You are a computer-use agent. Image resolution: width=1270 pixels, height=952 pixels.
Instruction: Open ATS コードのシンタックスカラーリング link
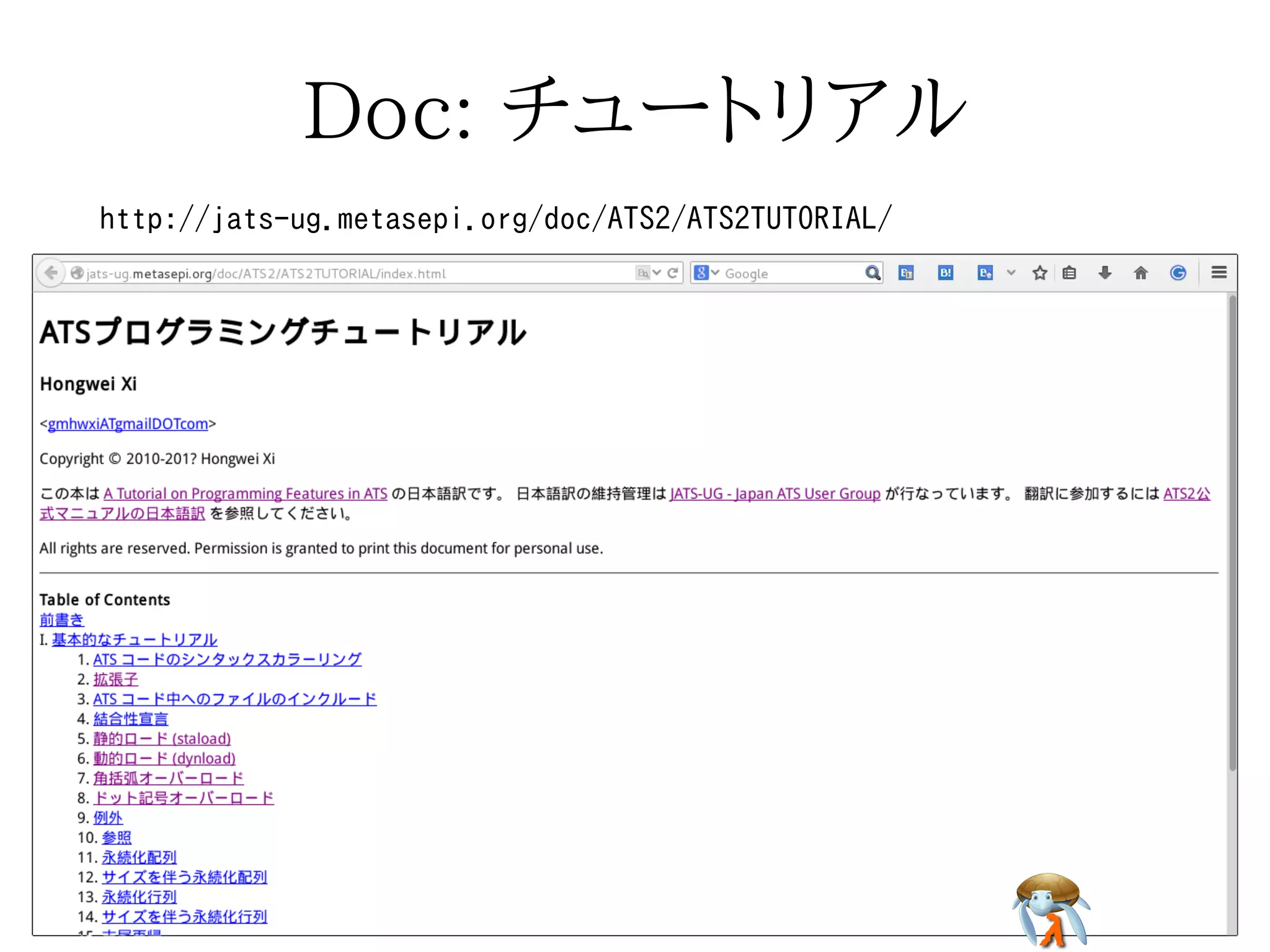pos(228,659)
